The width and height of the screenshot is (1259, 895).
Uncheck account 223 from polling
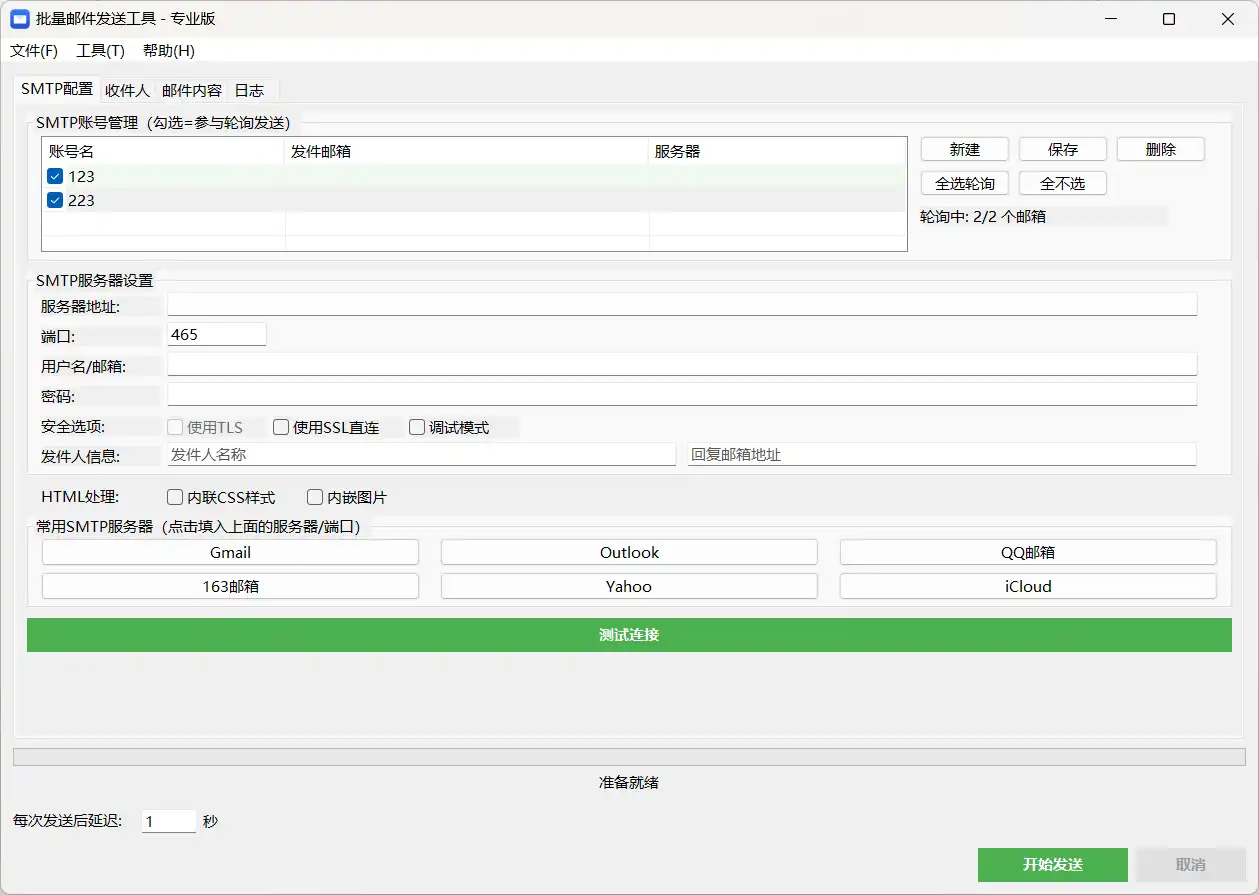tap(55, 201)
